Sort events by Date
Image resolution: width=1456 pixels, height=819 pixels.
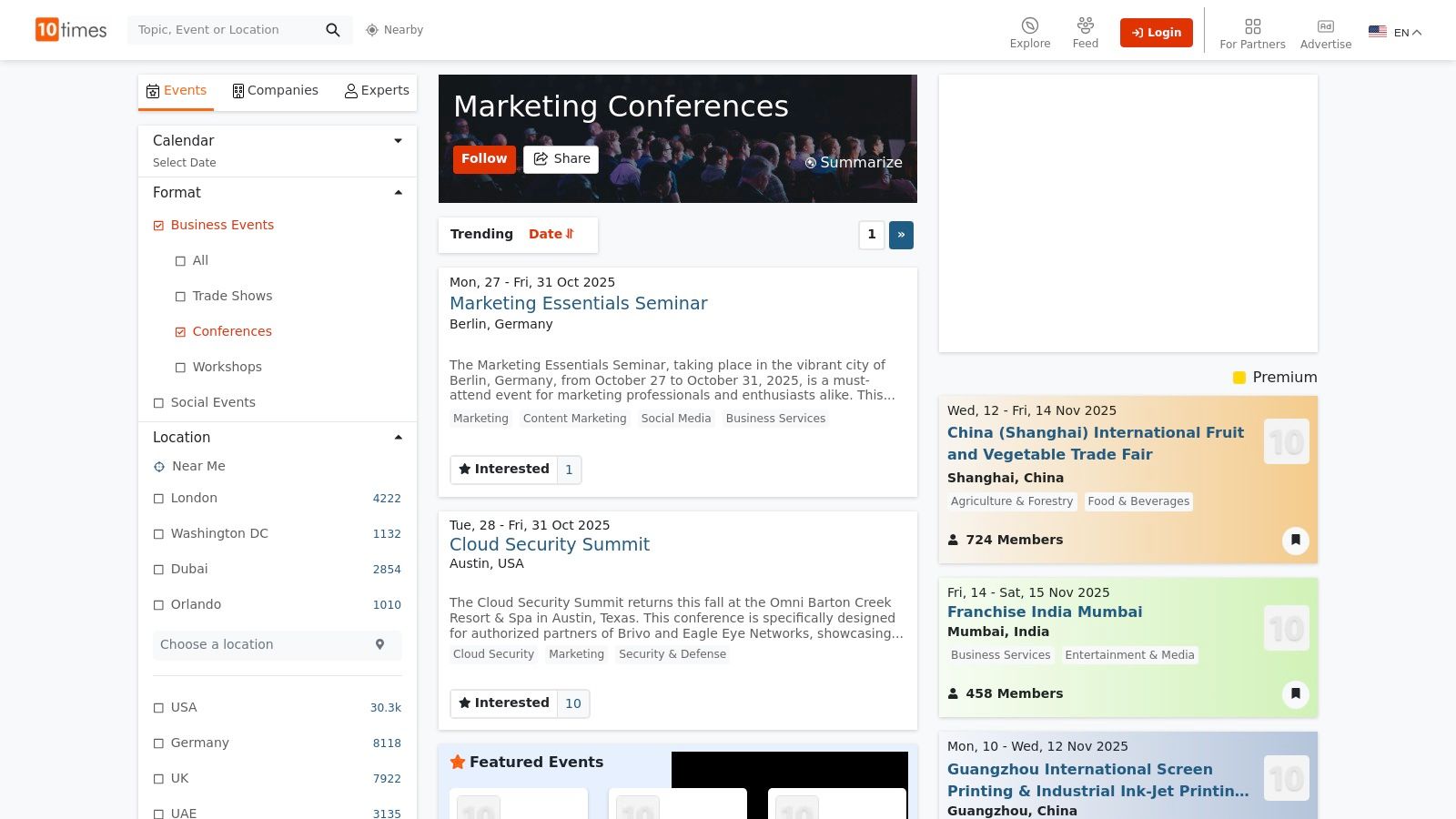click(550, 234)
